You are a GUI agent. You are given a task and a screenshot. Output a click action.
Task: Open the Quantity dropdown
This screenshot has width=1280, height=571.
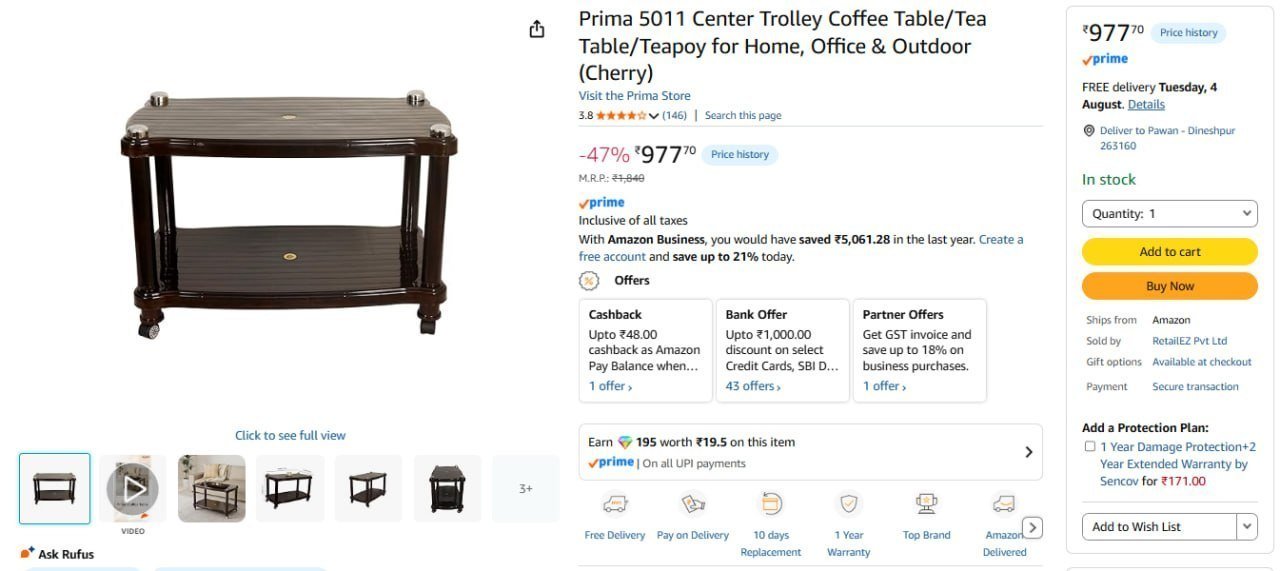pyautogui.click(x=1169, y=214)
